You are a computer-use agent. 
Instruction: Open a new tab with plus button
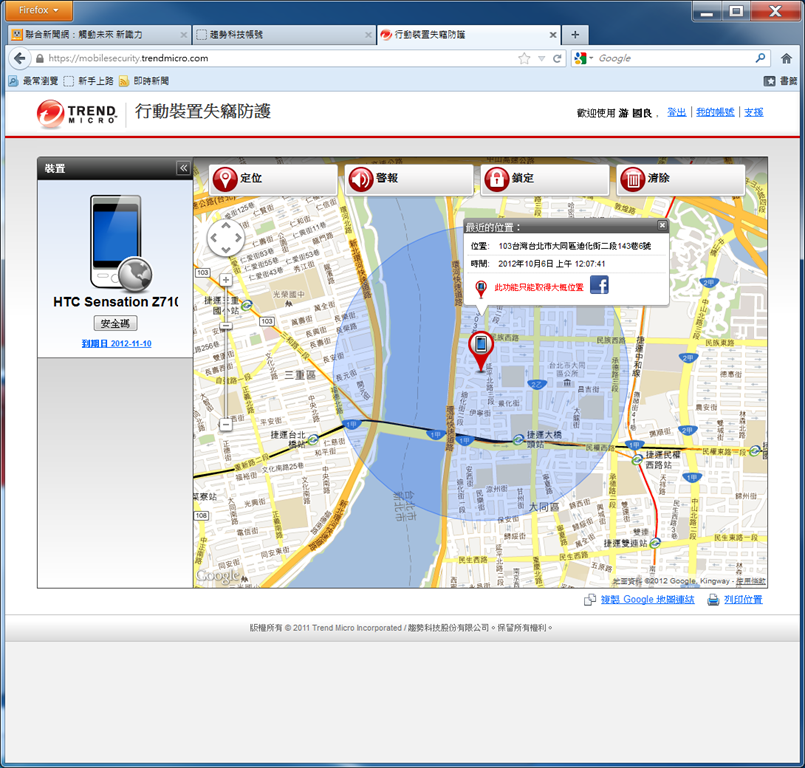click(575, 35)
